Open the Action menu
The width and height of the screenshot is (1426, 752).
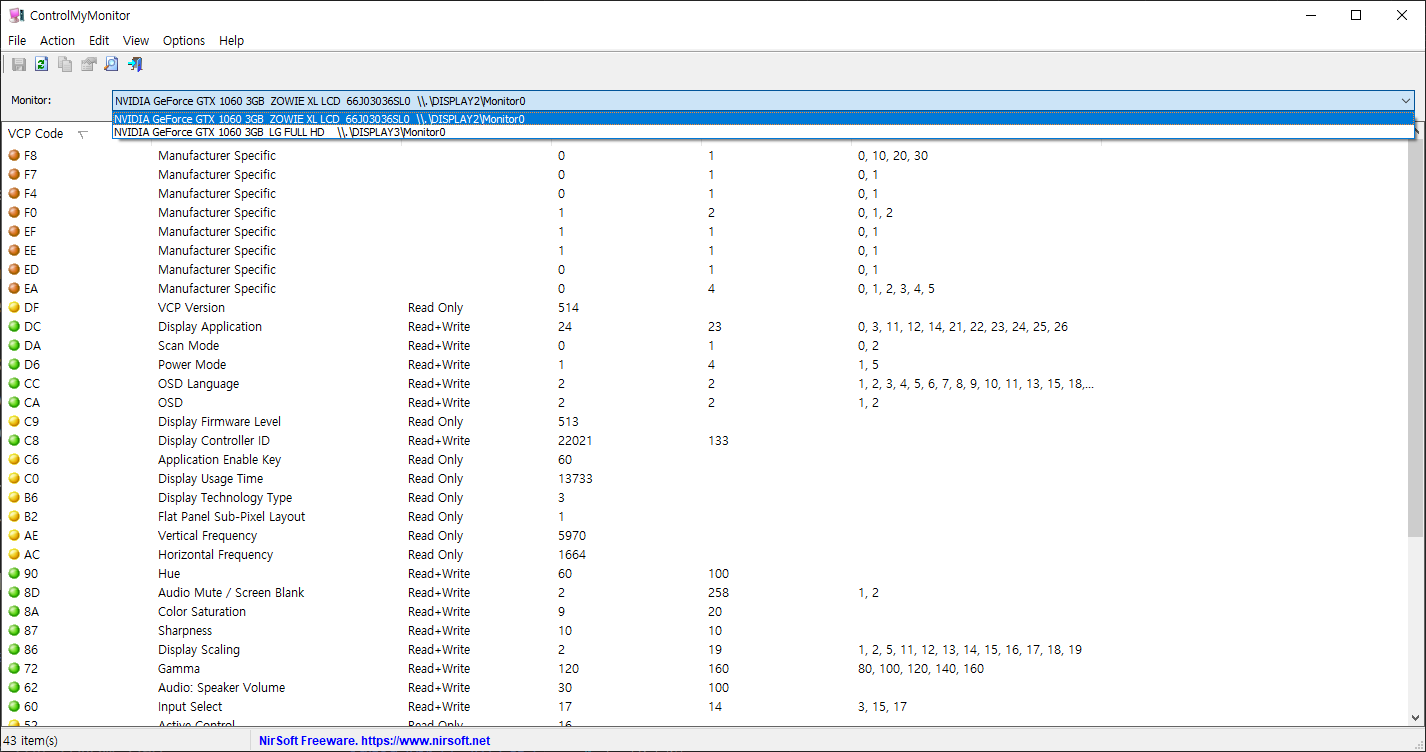pos(57,41)
